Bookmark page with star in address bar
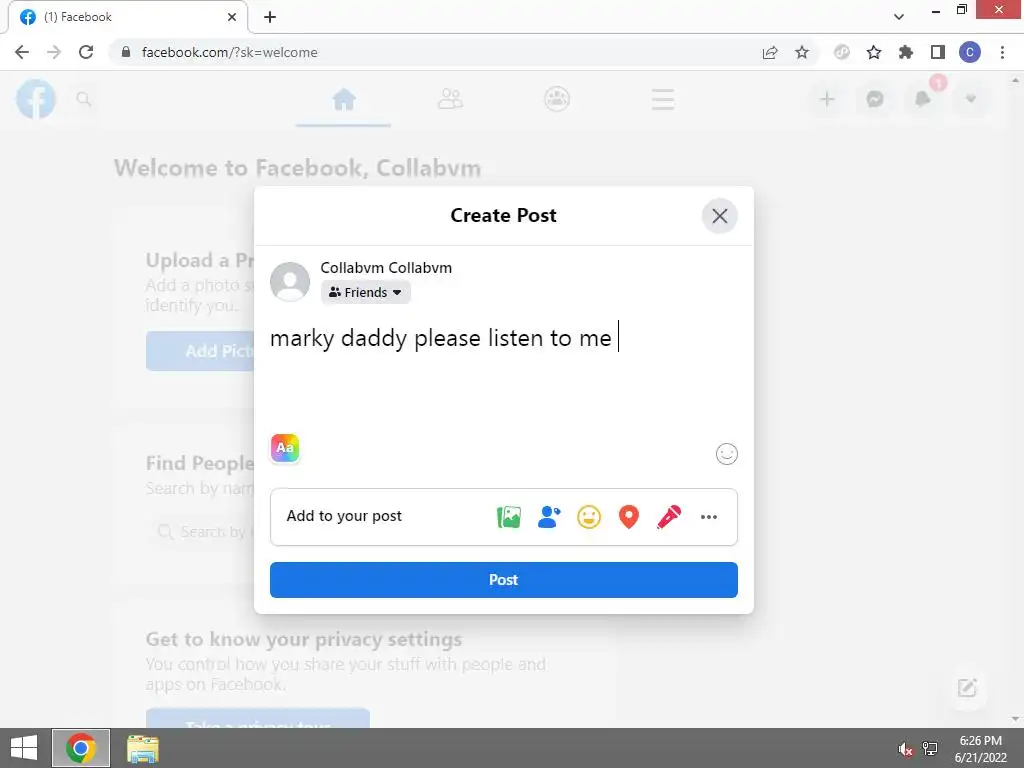Viewport: 1024px width, 768px height. point(802,52)
